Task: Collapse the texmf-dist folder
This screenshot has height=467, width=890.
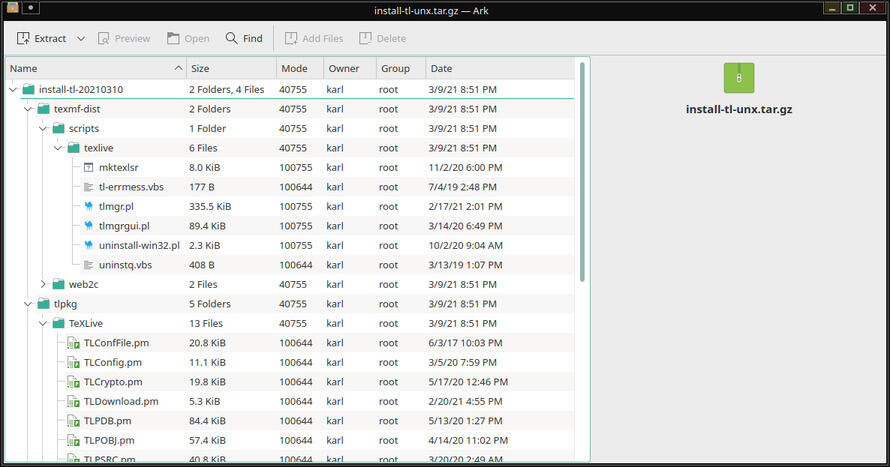Action: (x=28, y=109)
